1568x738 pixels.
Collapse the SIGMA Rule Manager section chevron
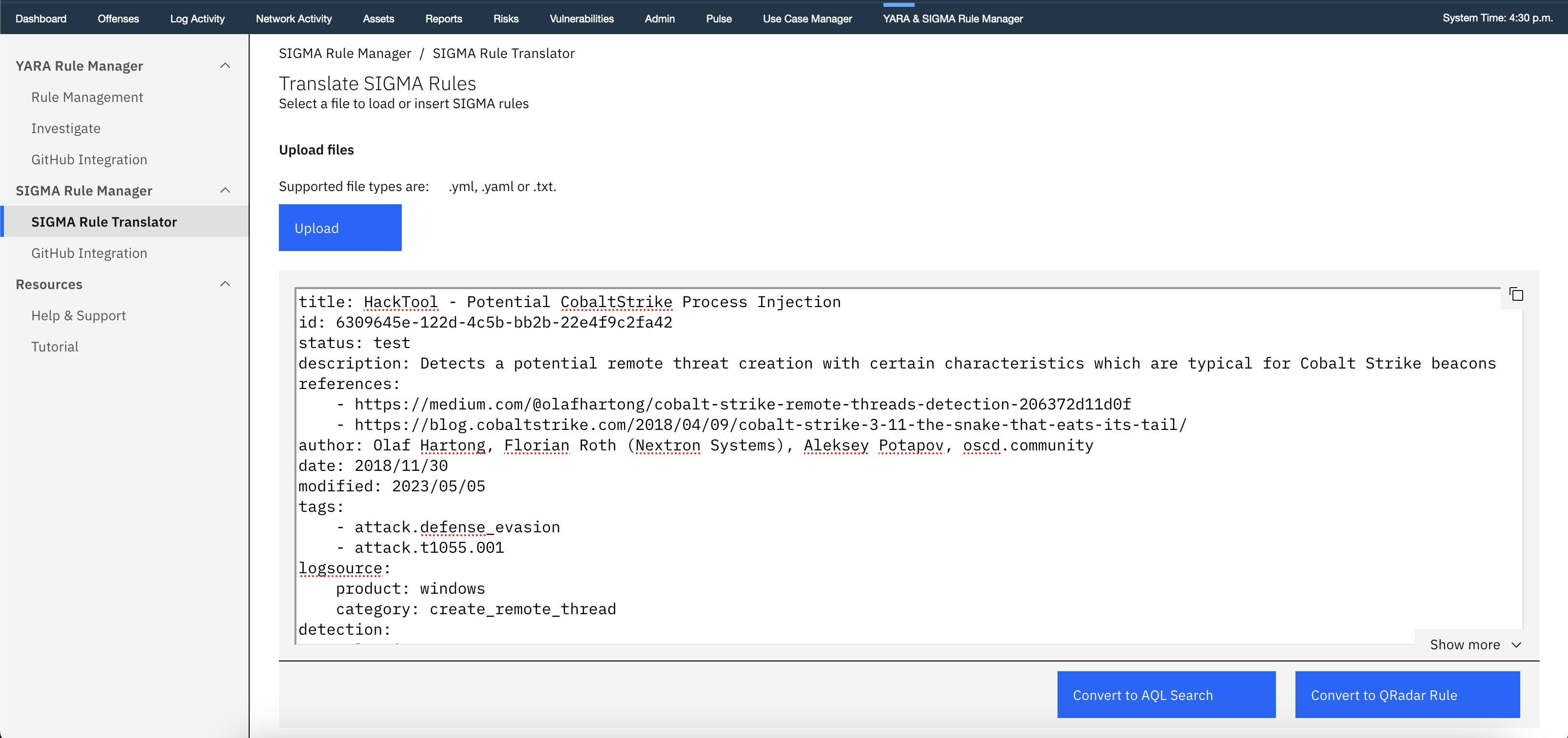click(226, 190)
